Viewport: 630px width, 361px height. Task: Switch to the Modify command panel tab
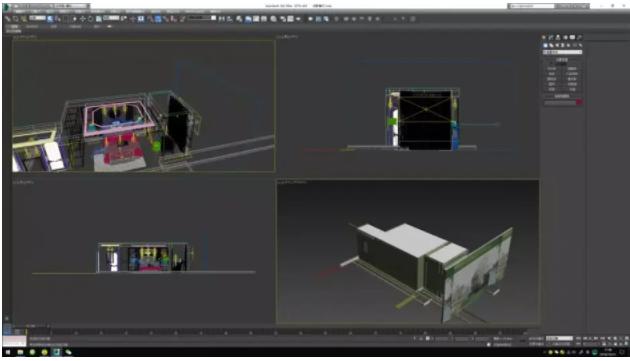(x=551, y=37)
